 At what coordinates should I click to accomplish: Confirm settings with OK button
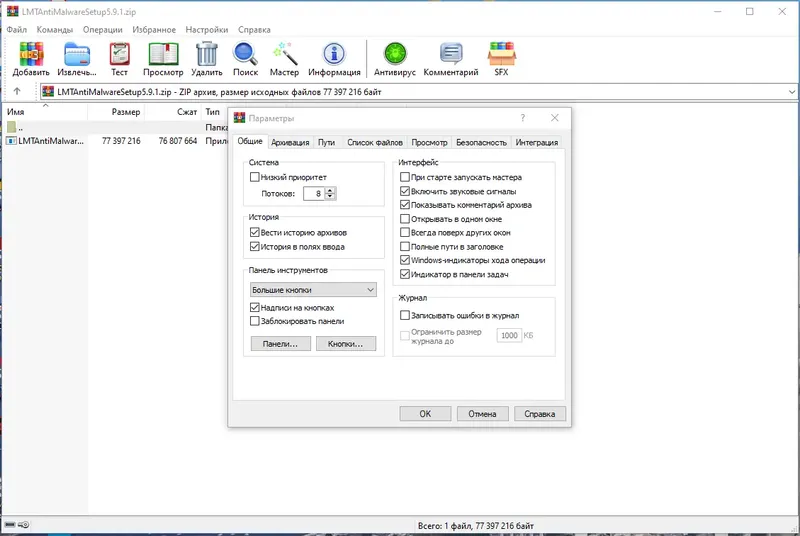[x=425, y=414]
